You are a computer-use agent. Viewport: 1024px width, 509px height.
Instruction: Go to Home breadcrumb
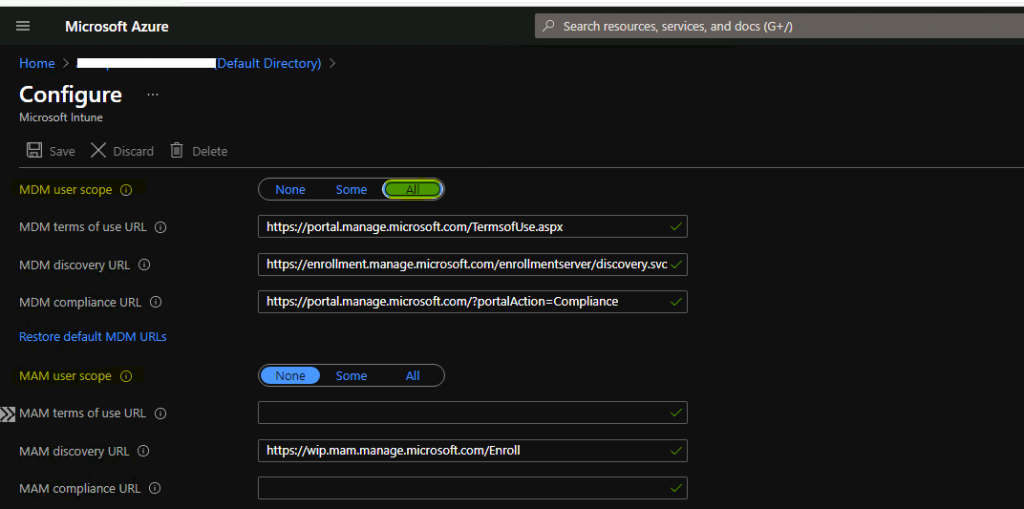click(37, 63)
